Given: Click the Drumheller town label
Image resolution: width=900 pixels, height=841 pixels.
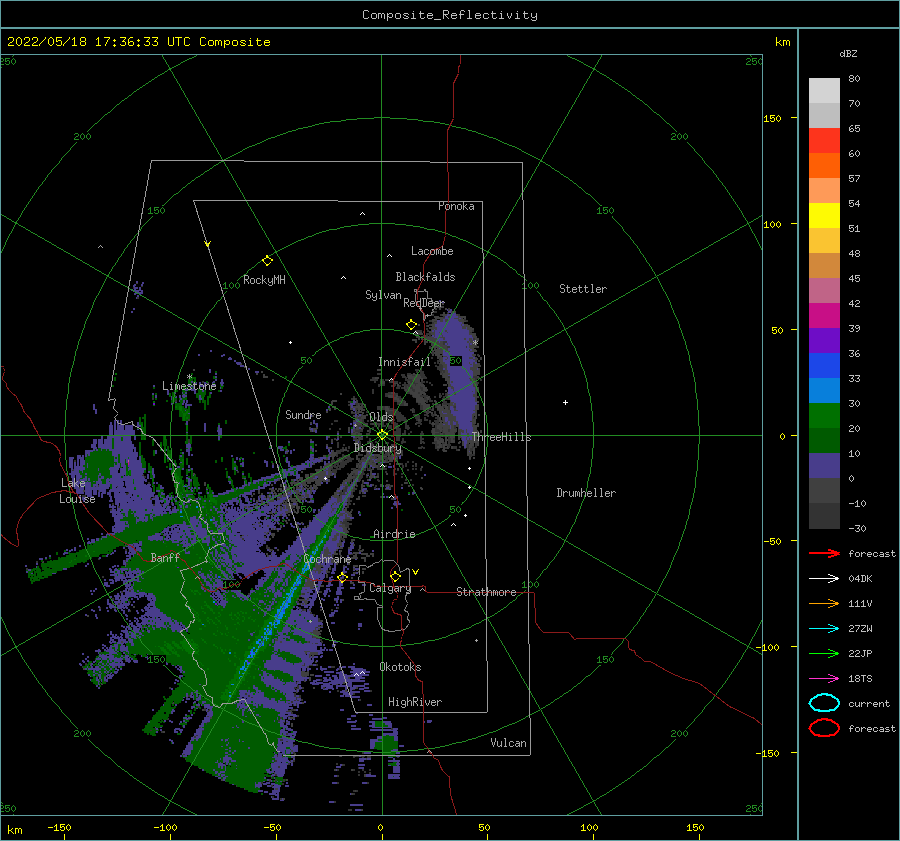Looking at the screenshot, I should (x=586, y=493).
